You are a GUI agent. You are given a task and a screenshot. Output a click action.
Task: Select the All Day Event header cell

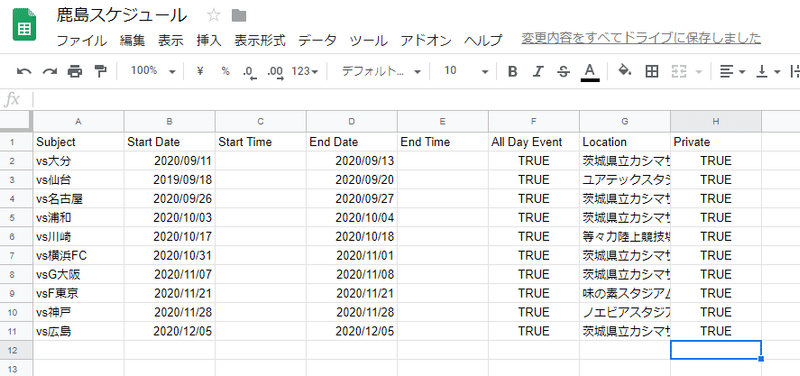[x=534, y=142]
